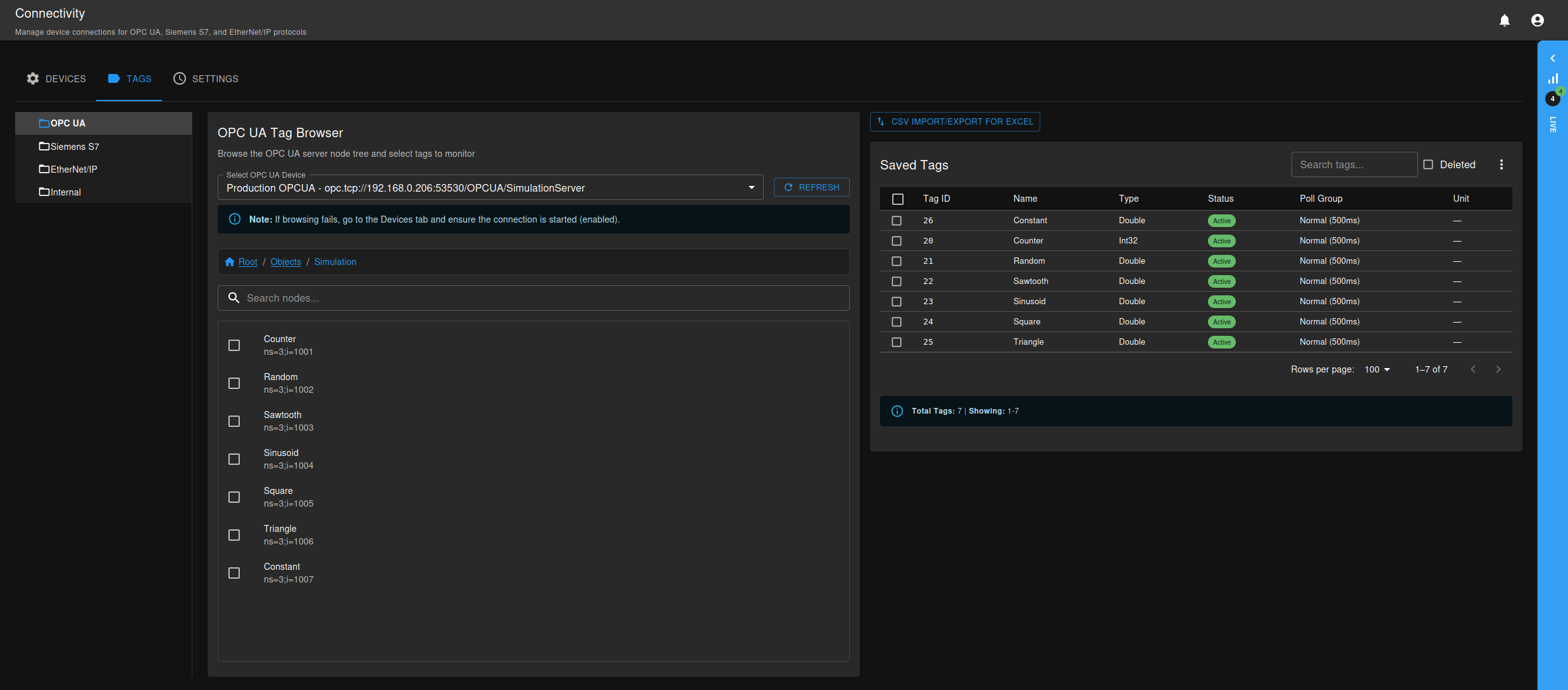1568x690 pixels.
Task: Click the search magnifier in node search
Action: tap(233, 297)
